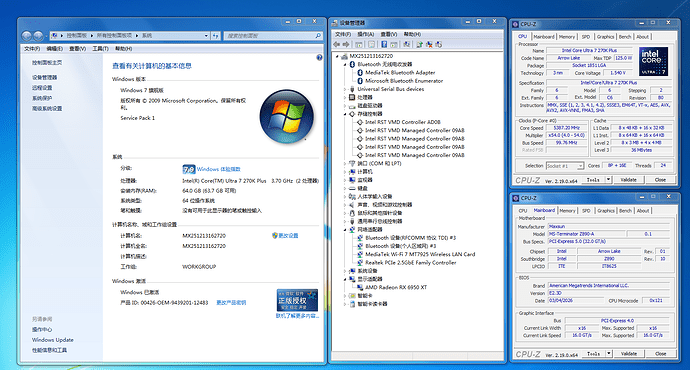This screenshot has height=370, width=690.
Task: Click the magnifier icon in the search box
Action: pyautogui.click(x=318, y=36)
